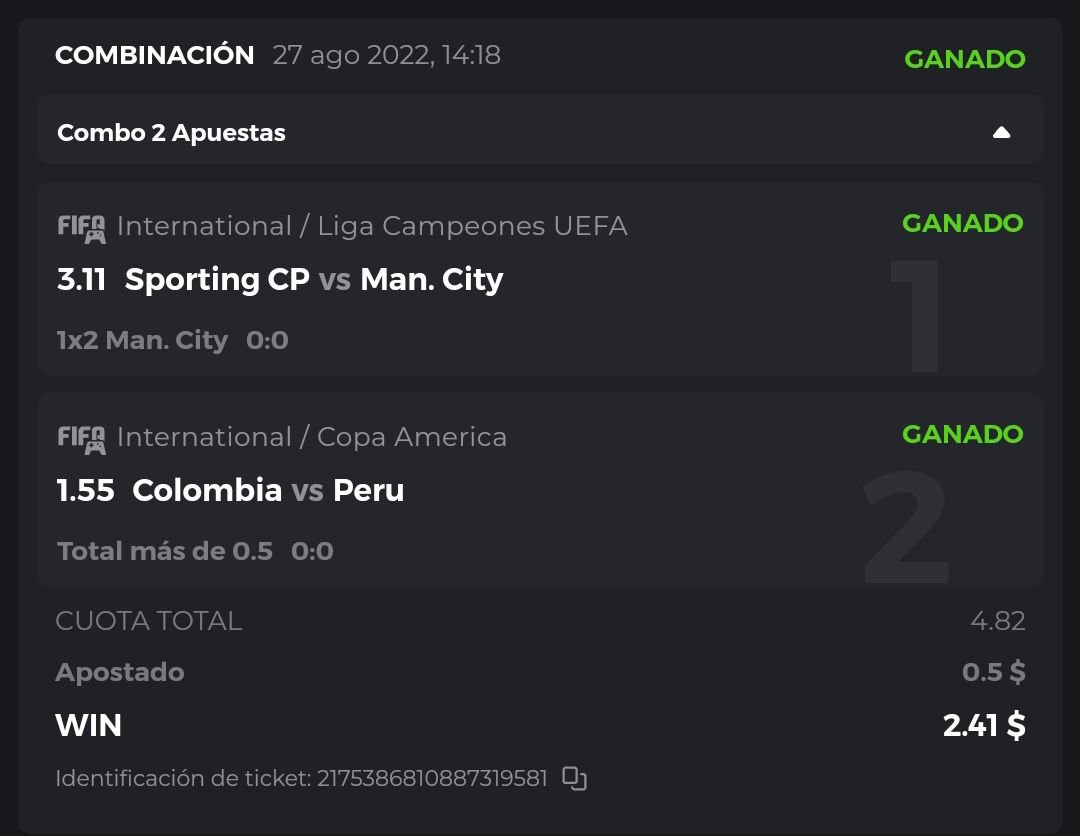Click the GANADO status of the second bet
The image size is (1080, 836).
point(962,434)
